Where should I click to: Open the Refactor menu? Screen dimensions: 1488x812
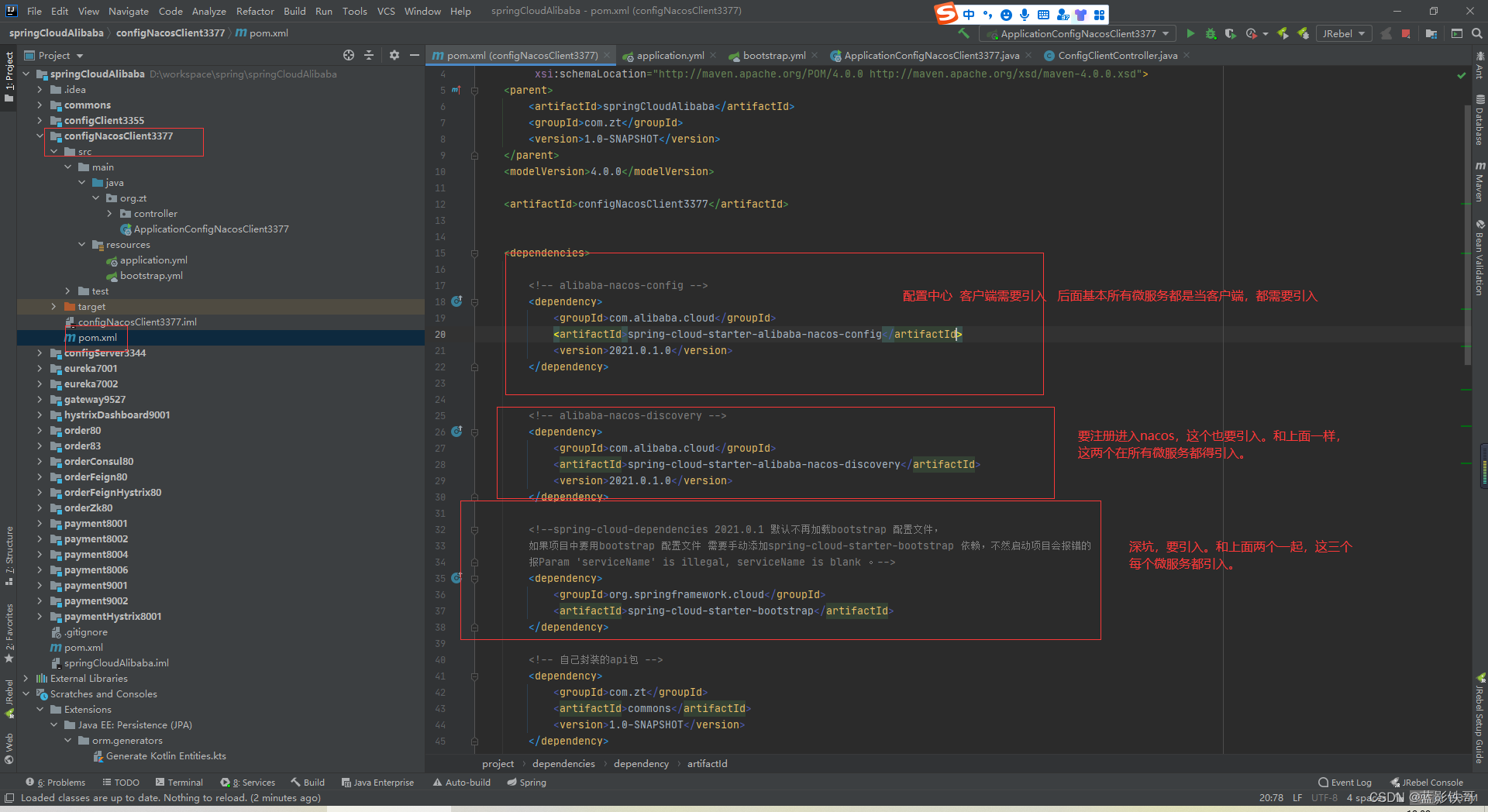pyautogui.click(x=255, y=11)
